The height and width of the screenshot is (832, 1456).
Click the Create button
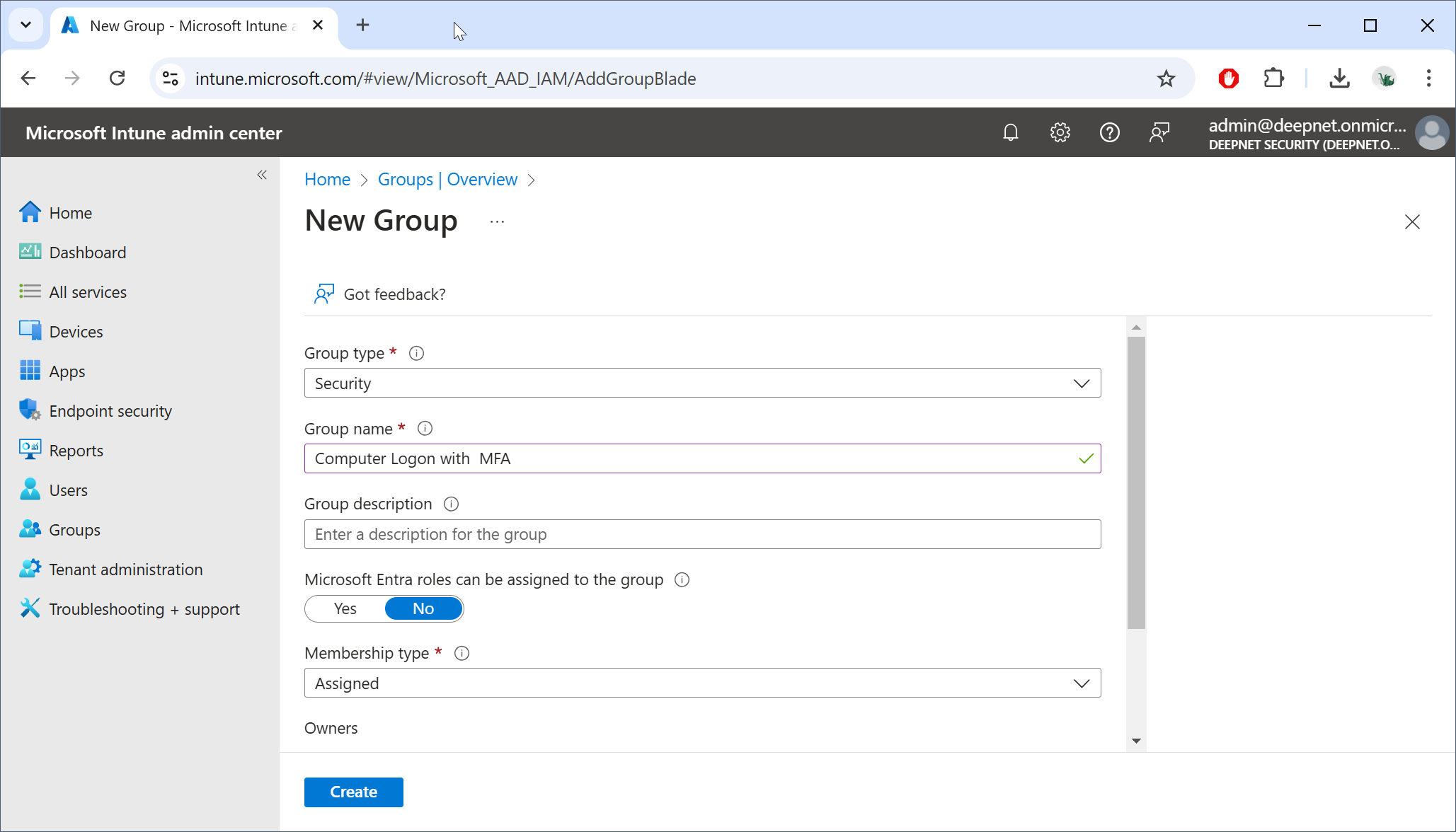pos(353,792)
